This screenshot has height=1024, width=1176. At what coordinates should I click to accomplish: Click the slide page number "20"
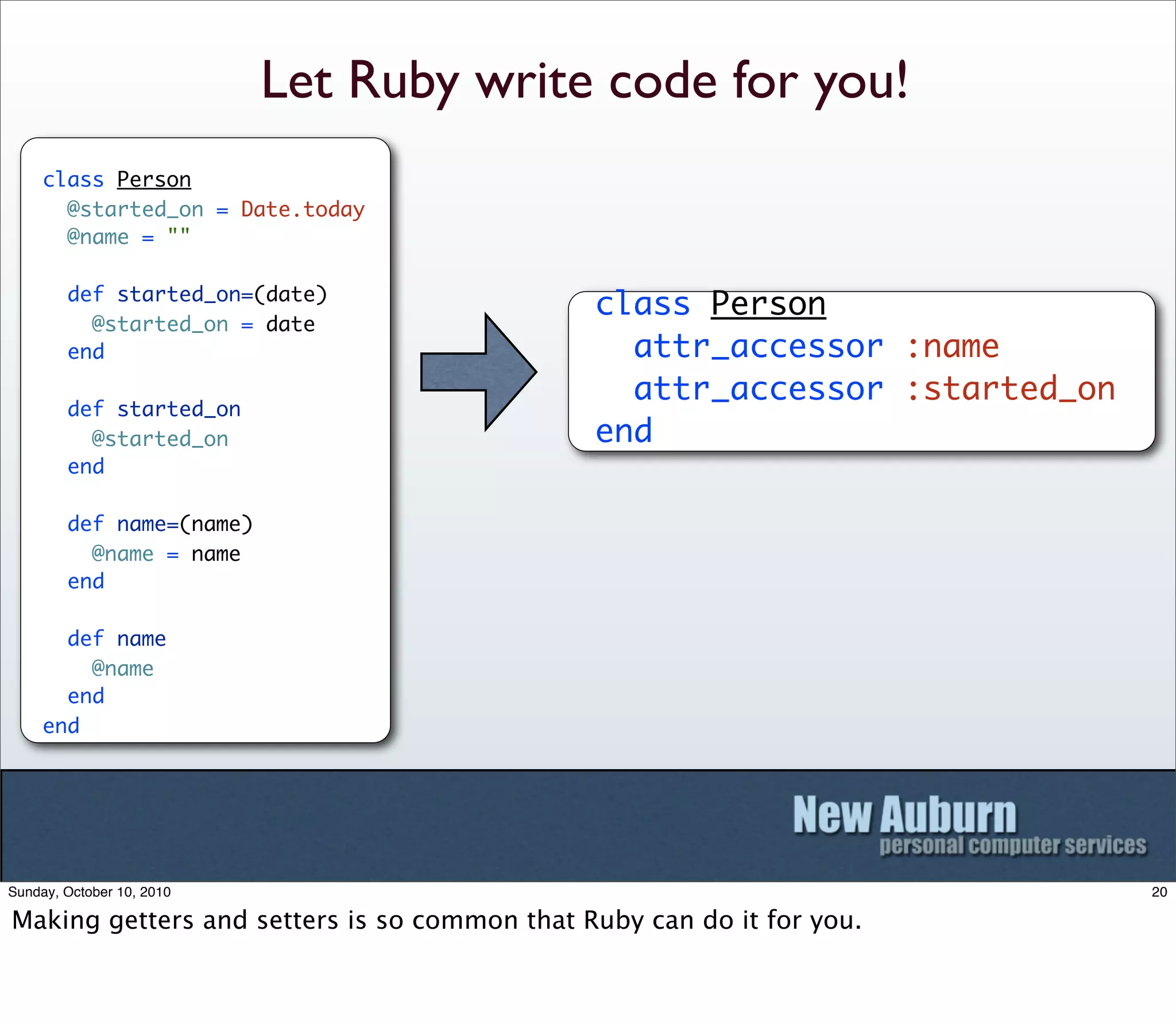tap(1159, 892)
